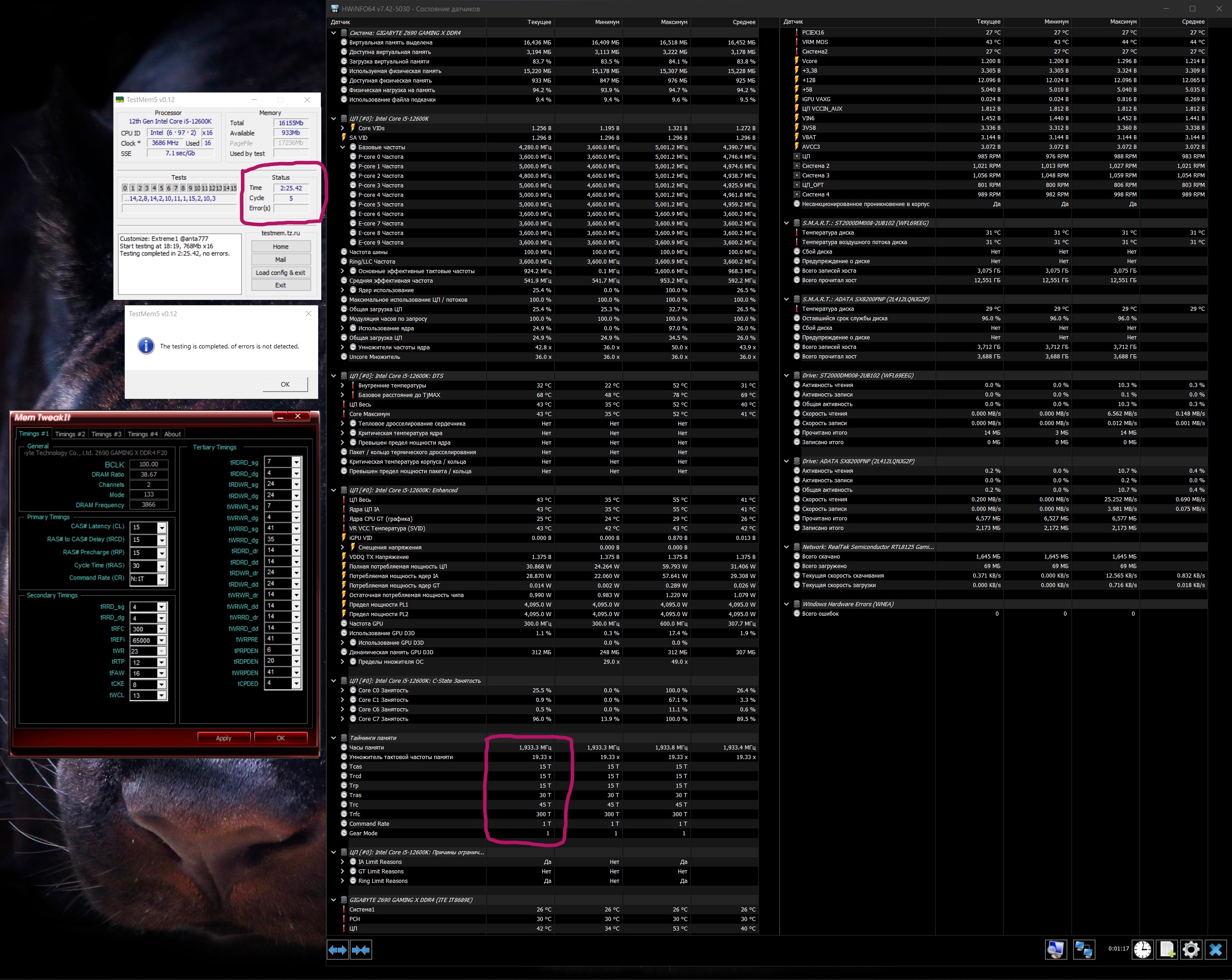Click the log file with plus icon
This screenshot has height=980, width=1232.
[x=1167, y=950]
